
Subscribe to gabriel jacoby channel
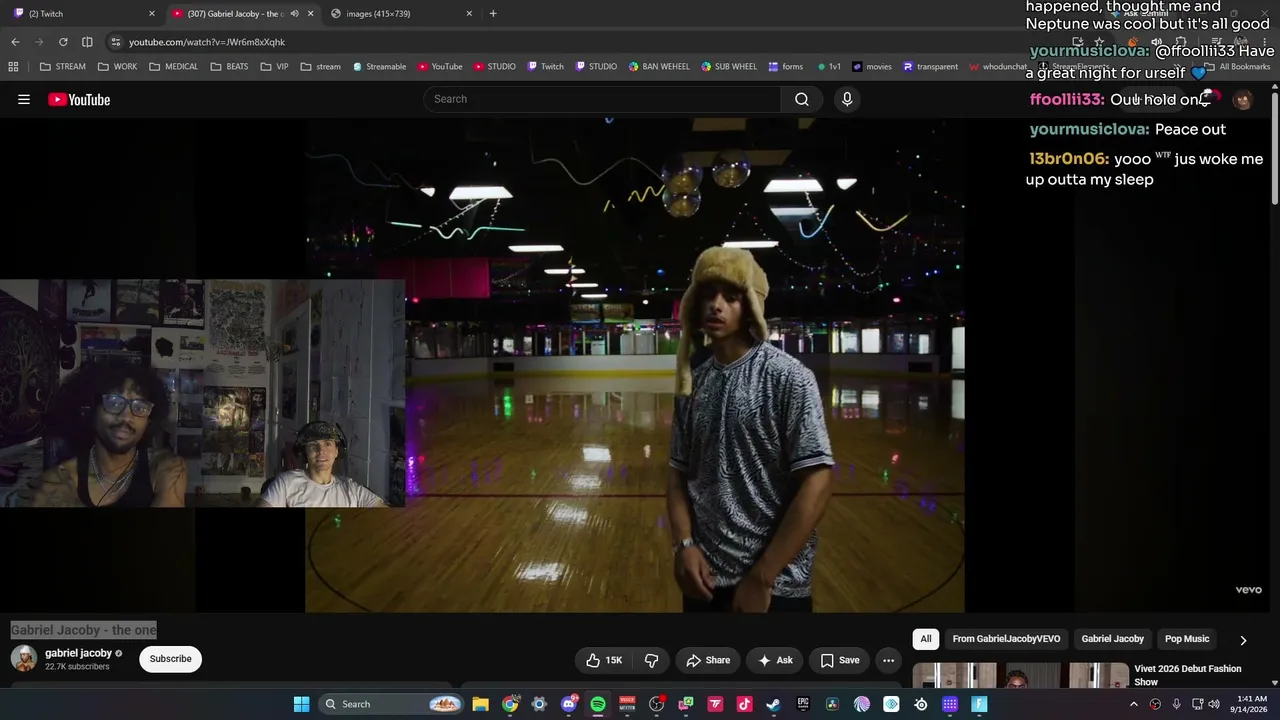170,659
